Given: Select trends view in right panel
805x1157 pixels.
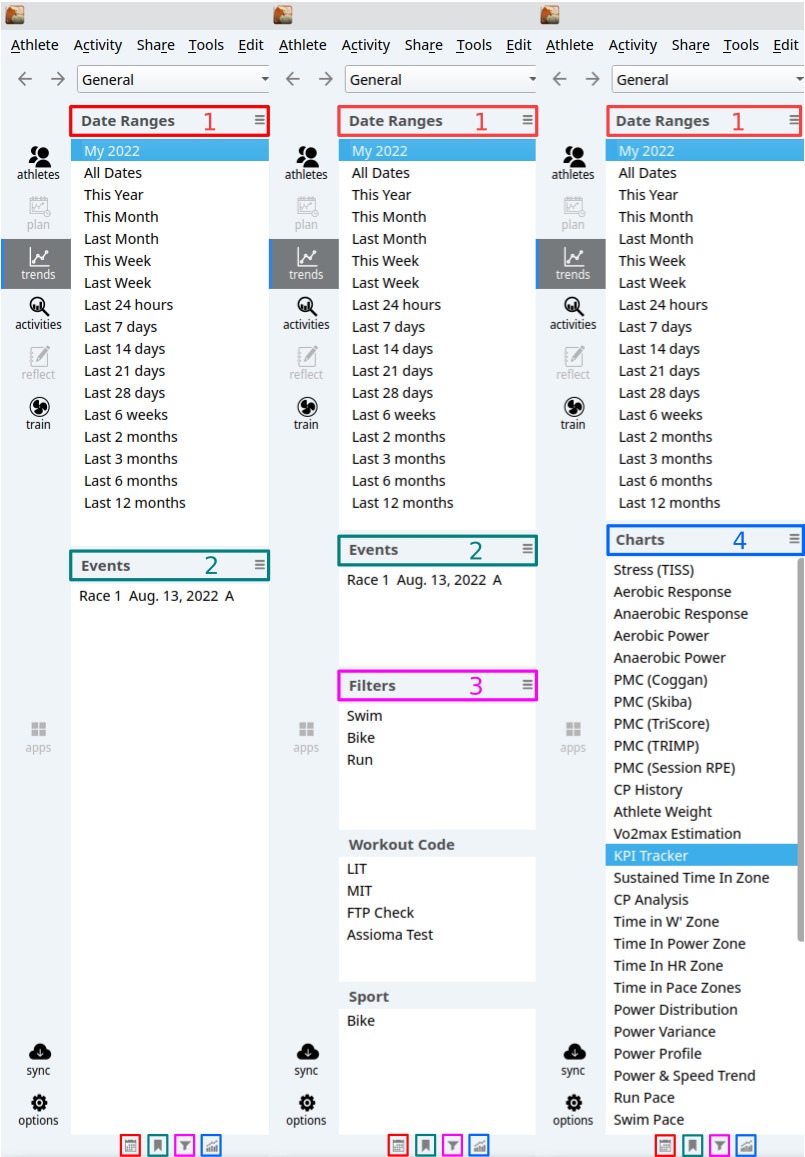Looking at the screenshot, I should pyautogui.click(x=573, y=263).
